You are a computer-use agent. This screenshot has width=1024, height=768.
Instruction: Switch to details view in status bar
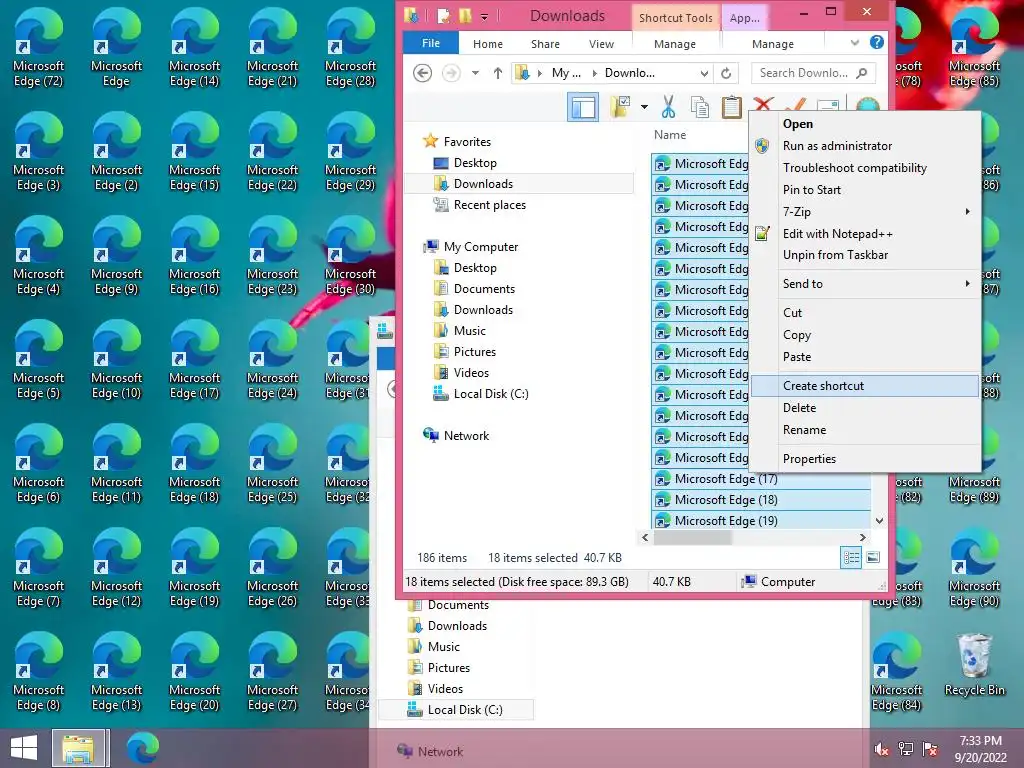pos(851,557)
